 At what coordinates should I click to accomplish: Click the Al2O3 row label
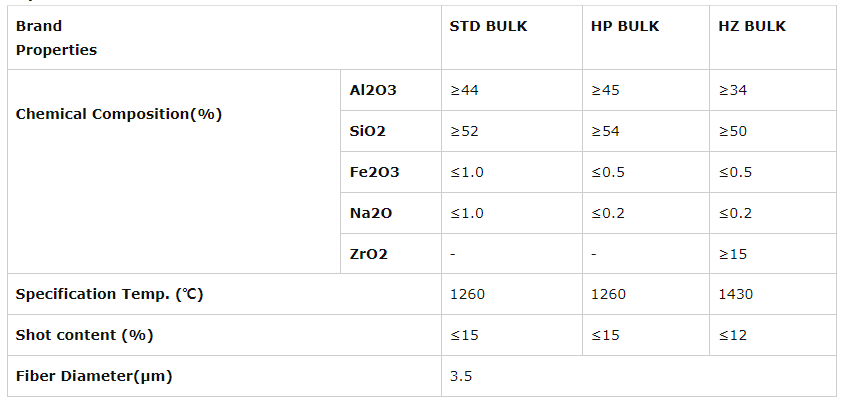coord(373,91)
